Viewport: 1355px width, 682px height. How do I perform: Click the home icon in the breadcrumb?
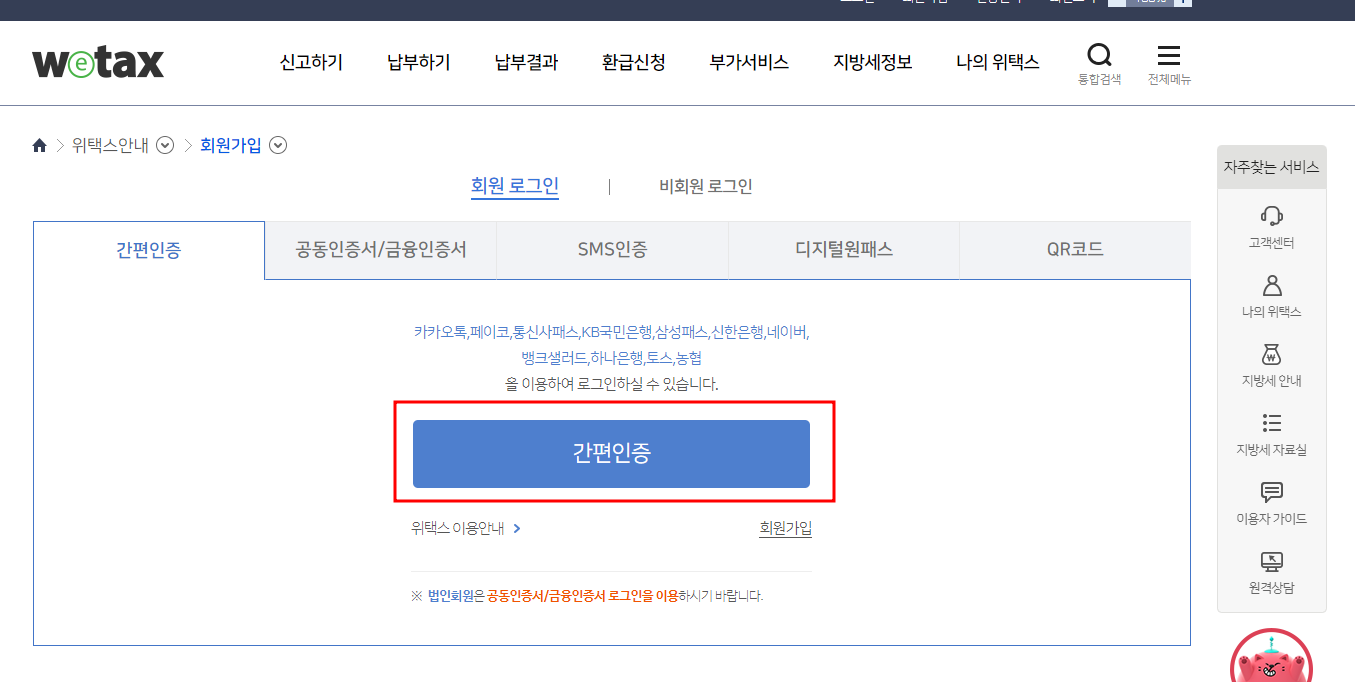pyautogui.click(x=39, y=144)
